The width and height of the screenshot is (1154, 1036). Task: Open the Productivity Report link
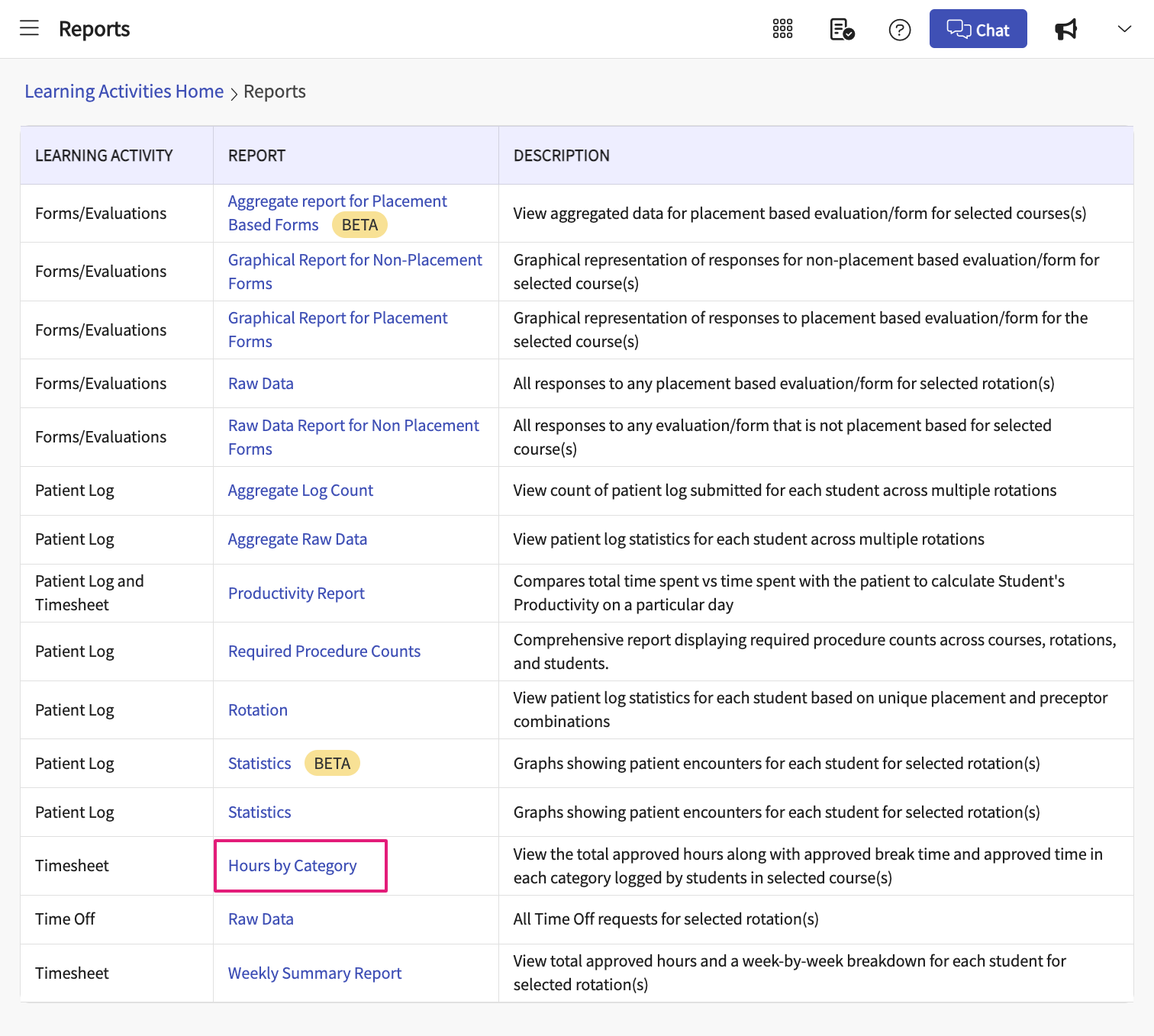[x=296, y=594]
